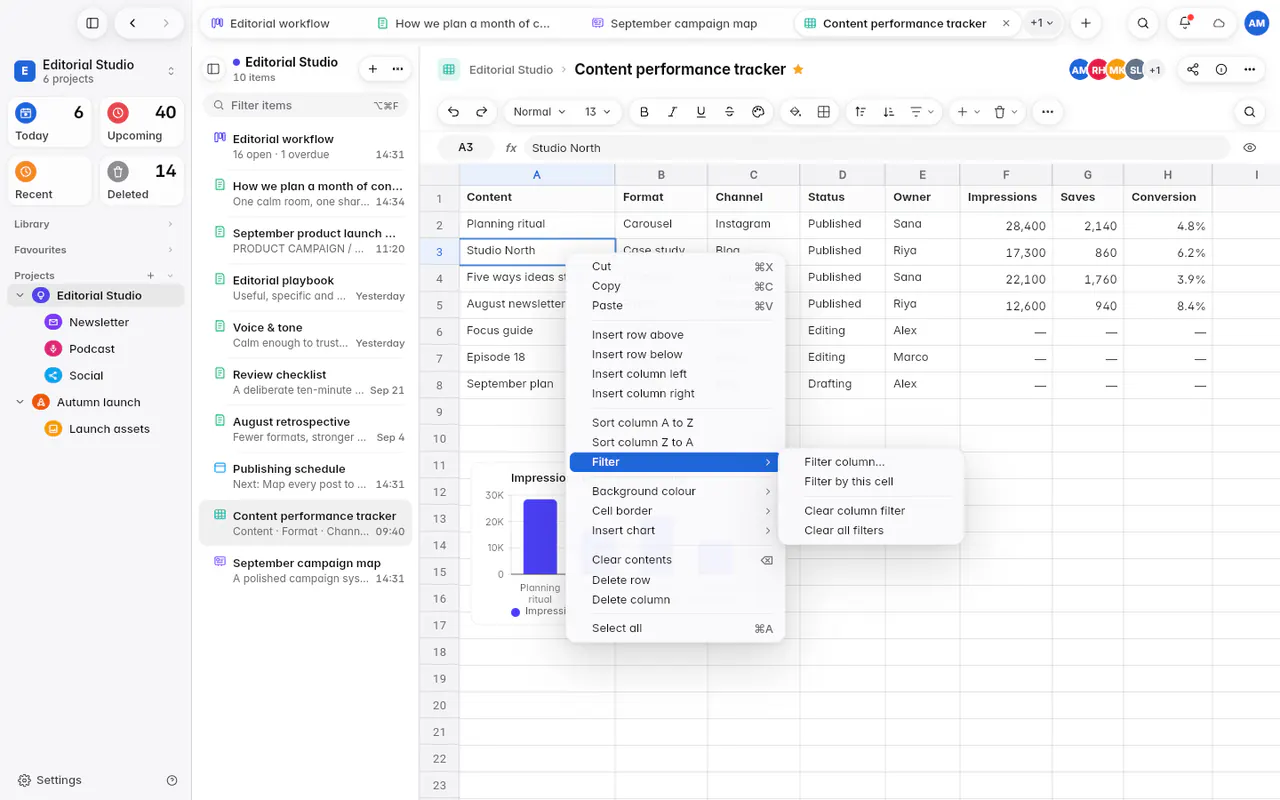The width and height of the screenshot is (1280, 800).
Task: Open the font size 13 dropdown
Action: 598,112
